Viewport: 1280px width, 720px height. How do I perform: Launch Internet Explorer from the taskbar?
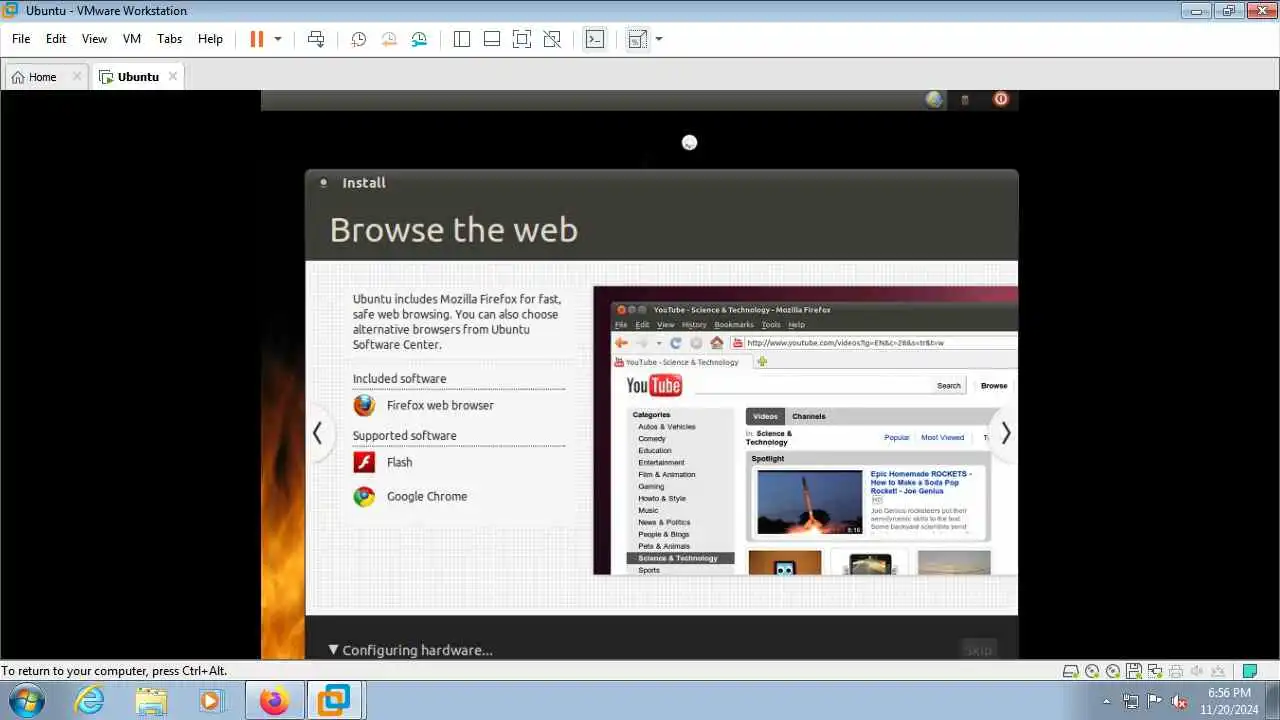[90, 700]
